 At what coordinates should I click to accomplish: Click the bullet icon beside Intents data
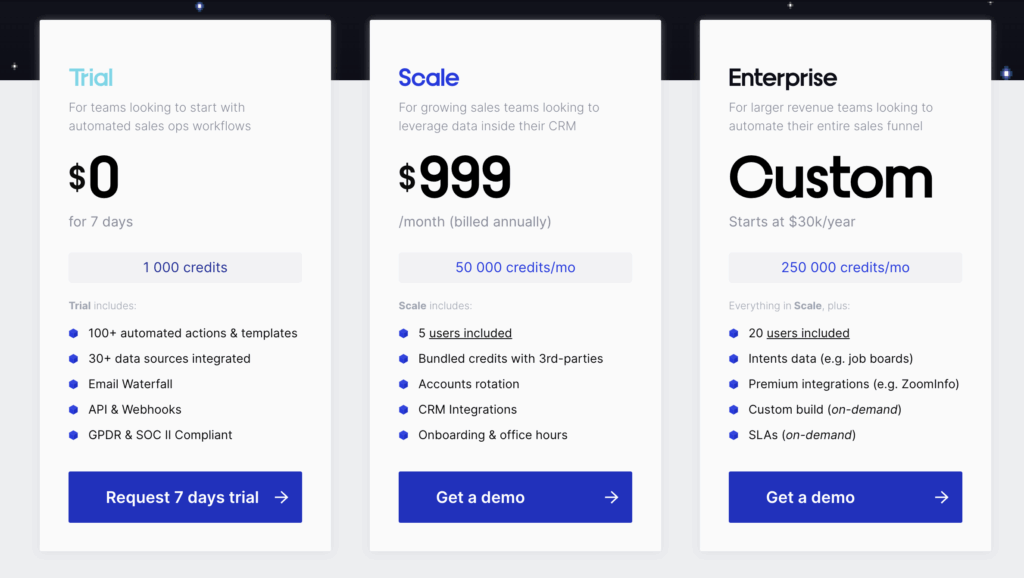click(734, 358)
